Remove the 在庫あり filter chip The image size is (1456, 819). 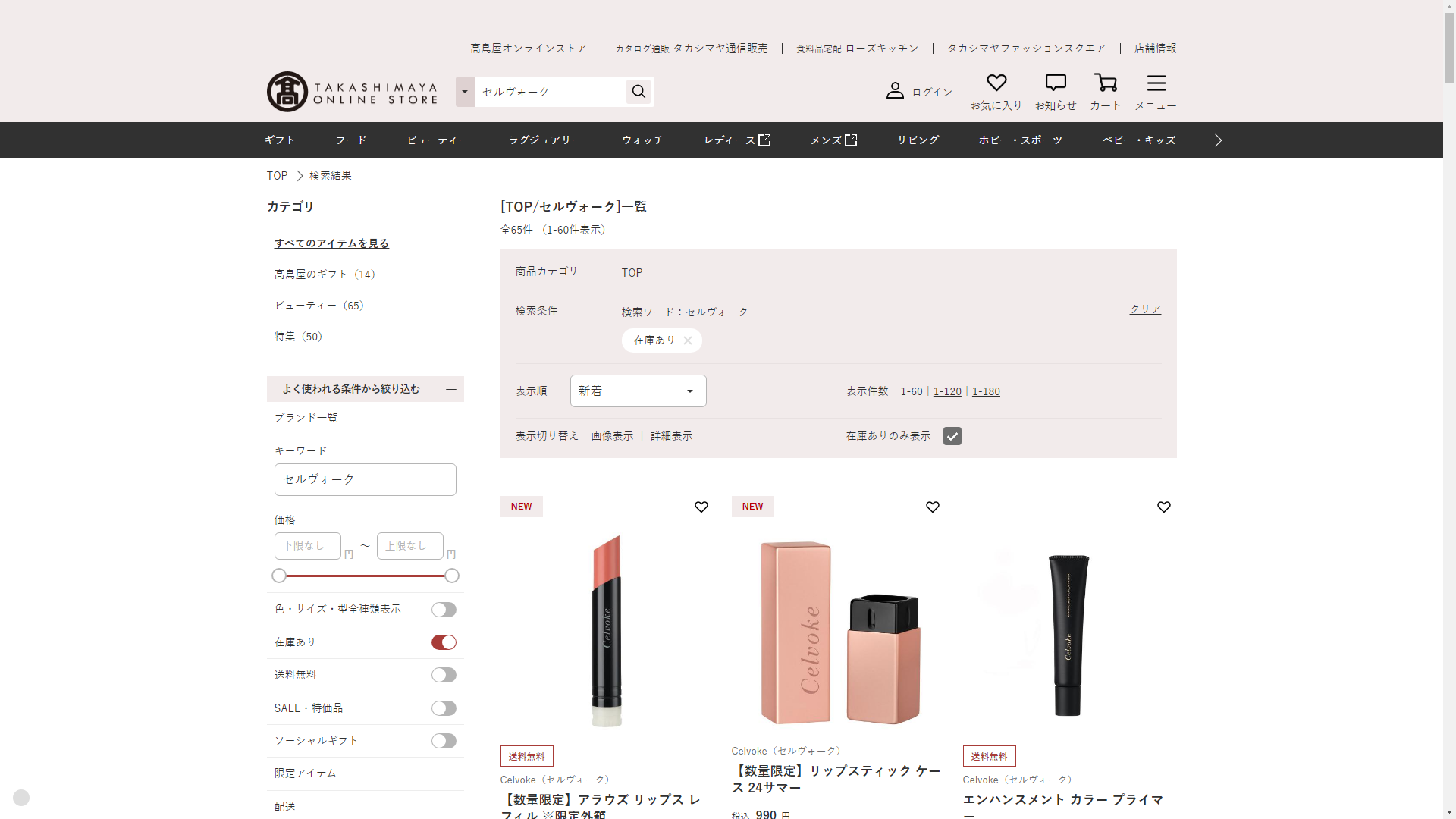pyautogui.click(x=687, y=340)
